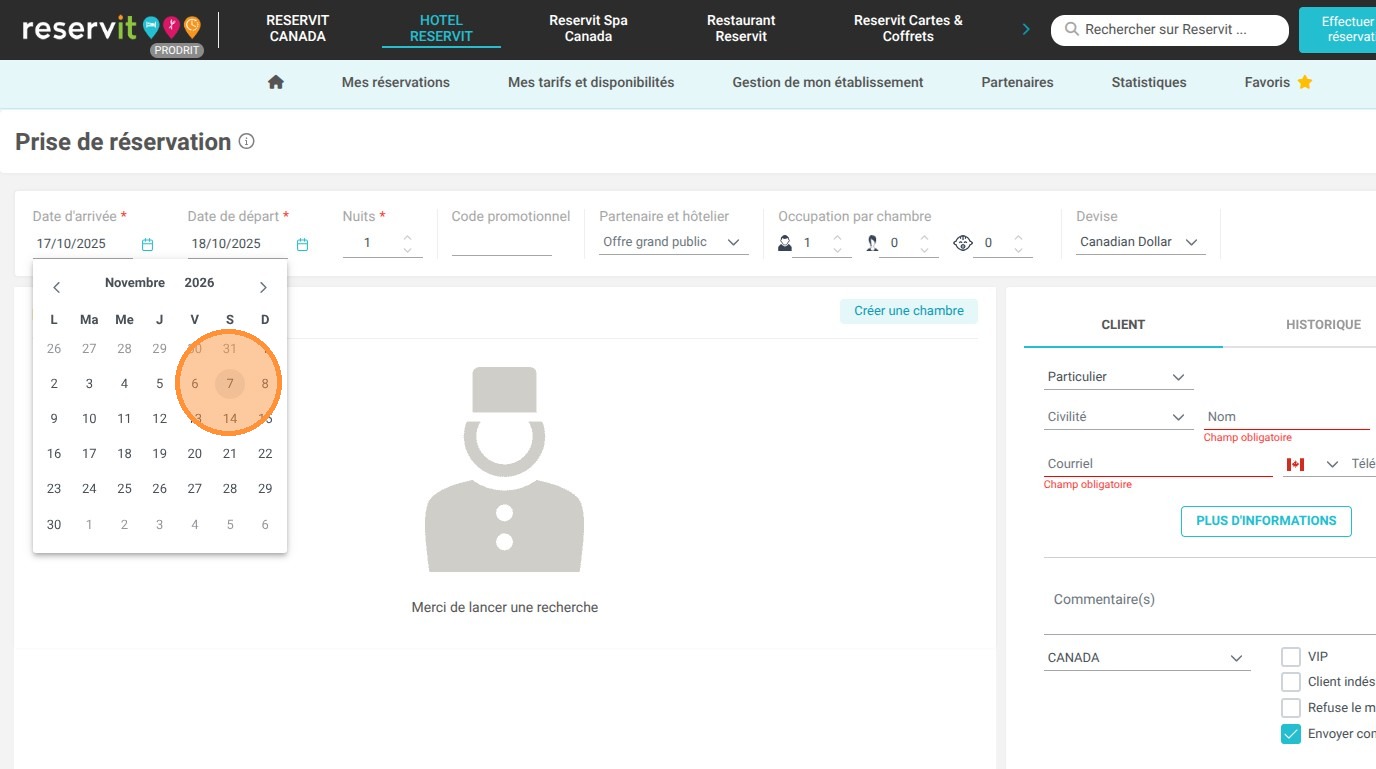Click the Code promotionnel field
This screenshot has height=769, width=1376.
coord(502,243)
